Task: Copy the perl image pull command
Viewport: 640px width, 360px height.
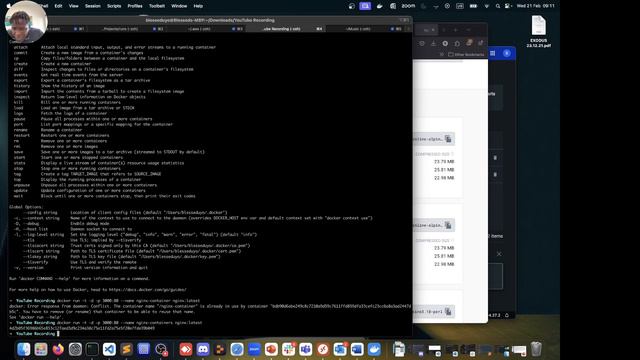Action: [448, 312]
